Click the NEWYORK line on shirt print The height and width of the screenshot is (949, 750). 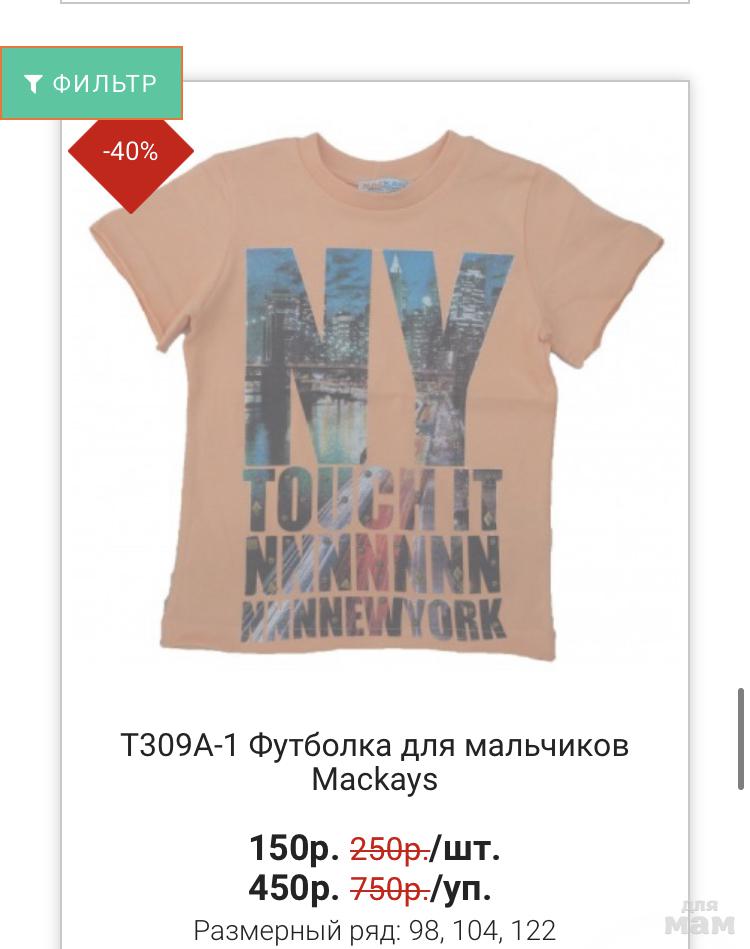click(x=373, y=619)
